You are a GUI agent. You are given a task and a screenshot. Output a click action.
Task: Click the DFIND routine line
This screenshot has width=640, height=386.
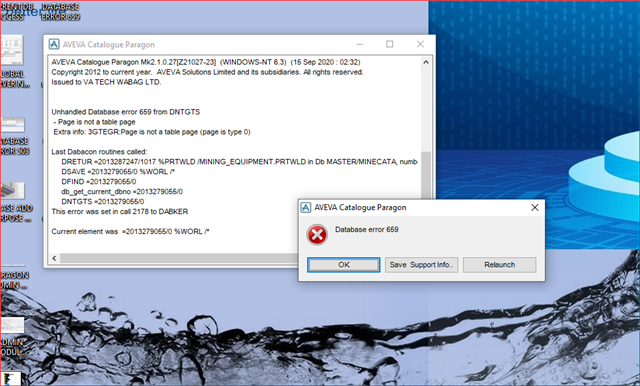(99, 182)
